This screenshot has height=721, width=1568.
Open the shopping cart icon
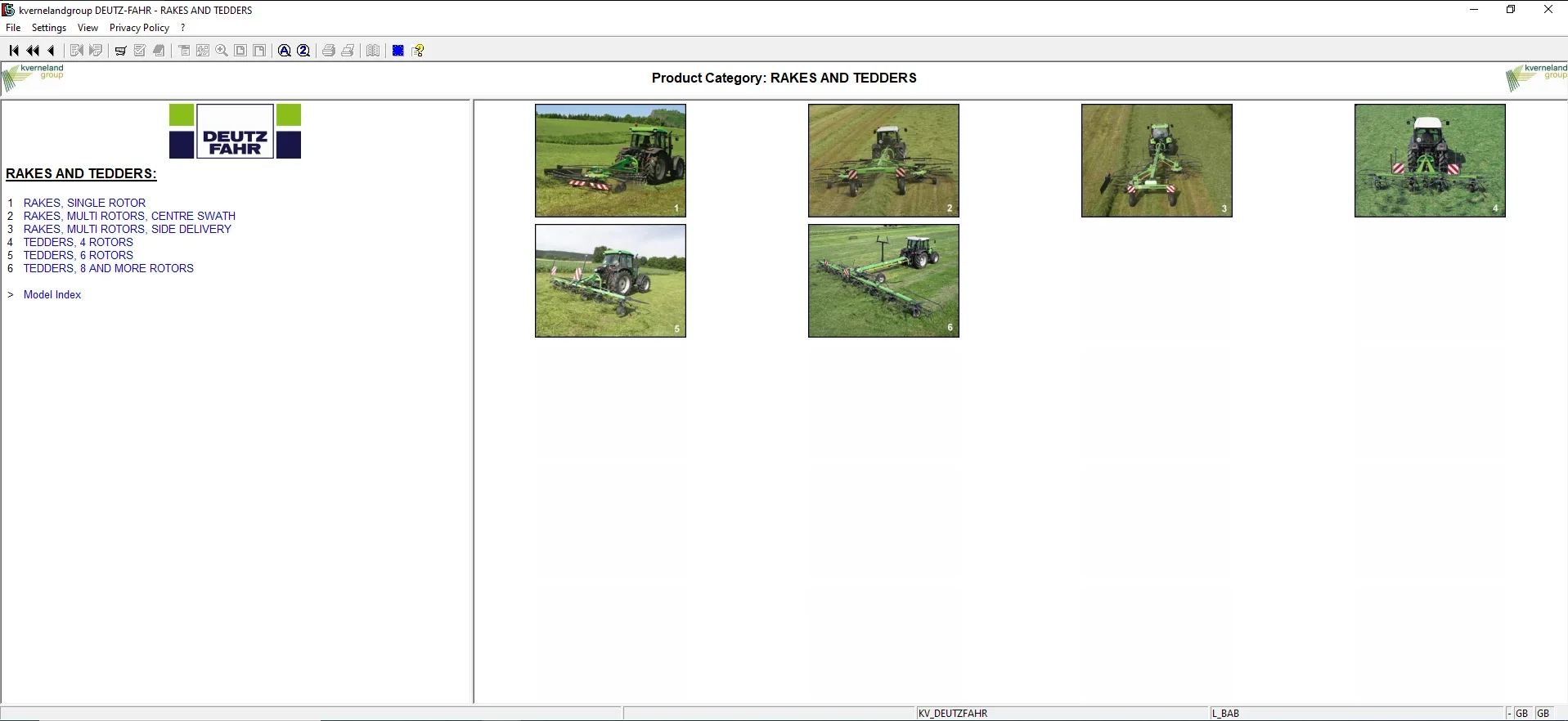coord(120,51)
